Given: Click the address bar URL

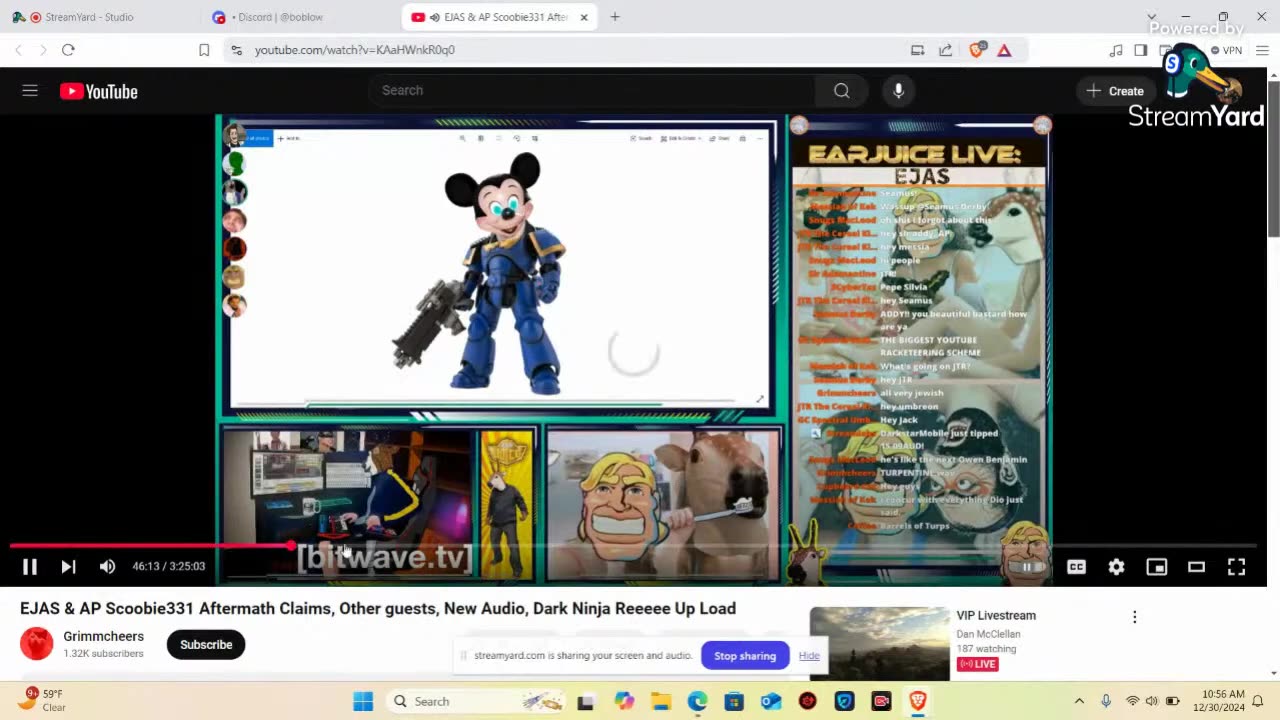Looking at the screenshot, I should [x=355, y=50].
